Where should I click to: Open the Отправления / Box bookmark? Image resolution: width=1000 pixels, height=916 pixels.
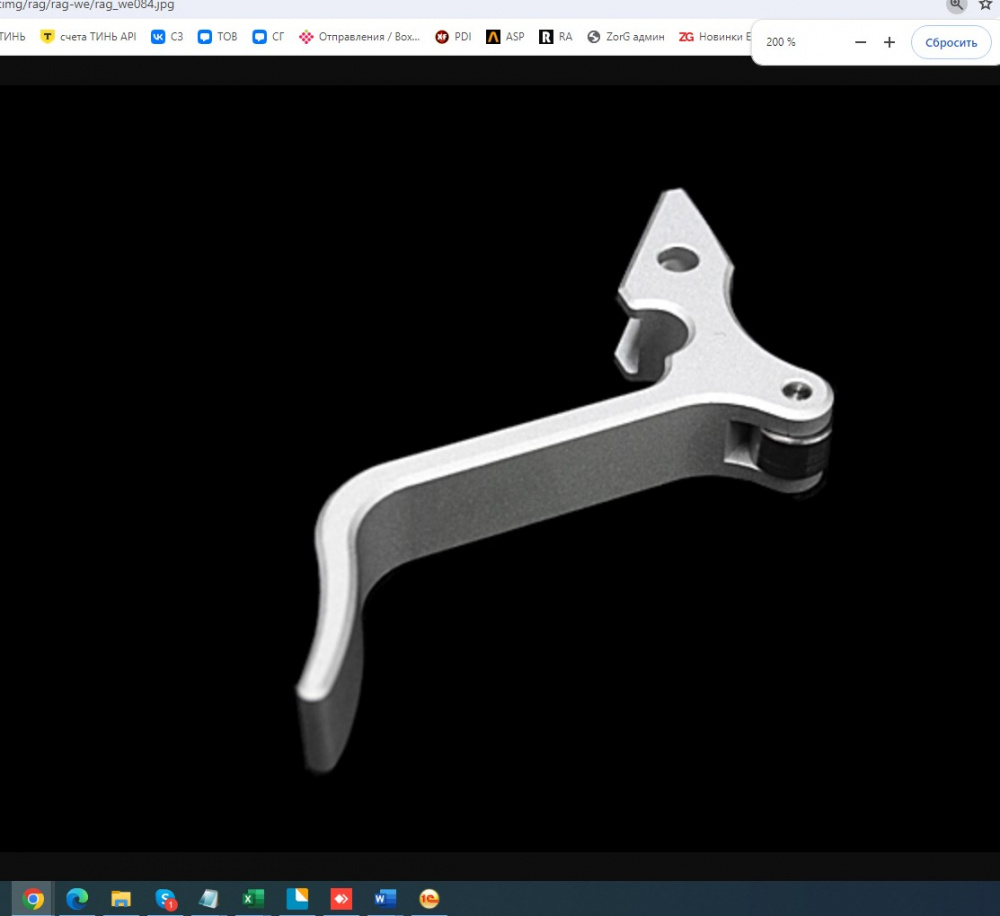pos(360,37)
